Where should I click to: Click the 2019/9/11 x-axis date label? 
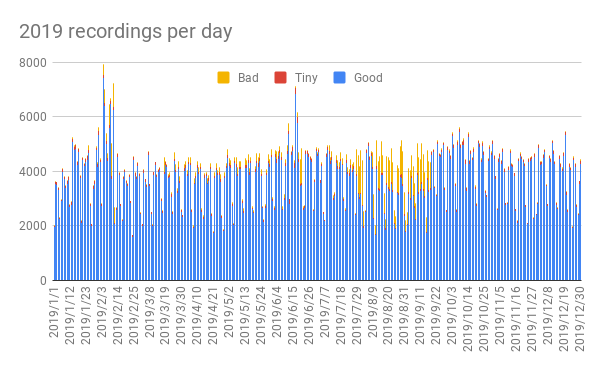[x=420, y=315]
